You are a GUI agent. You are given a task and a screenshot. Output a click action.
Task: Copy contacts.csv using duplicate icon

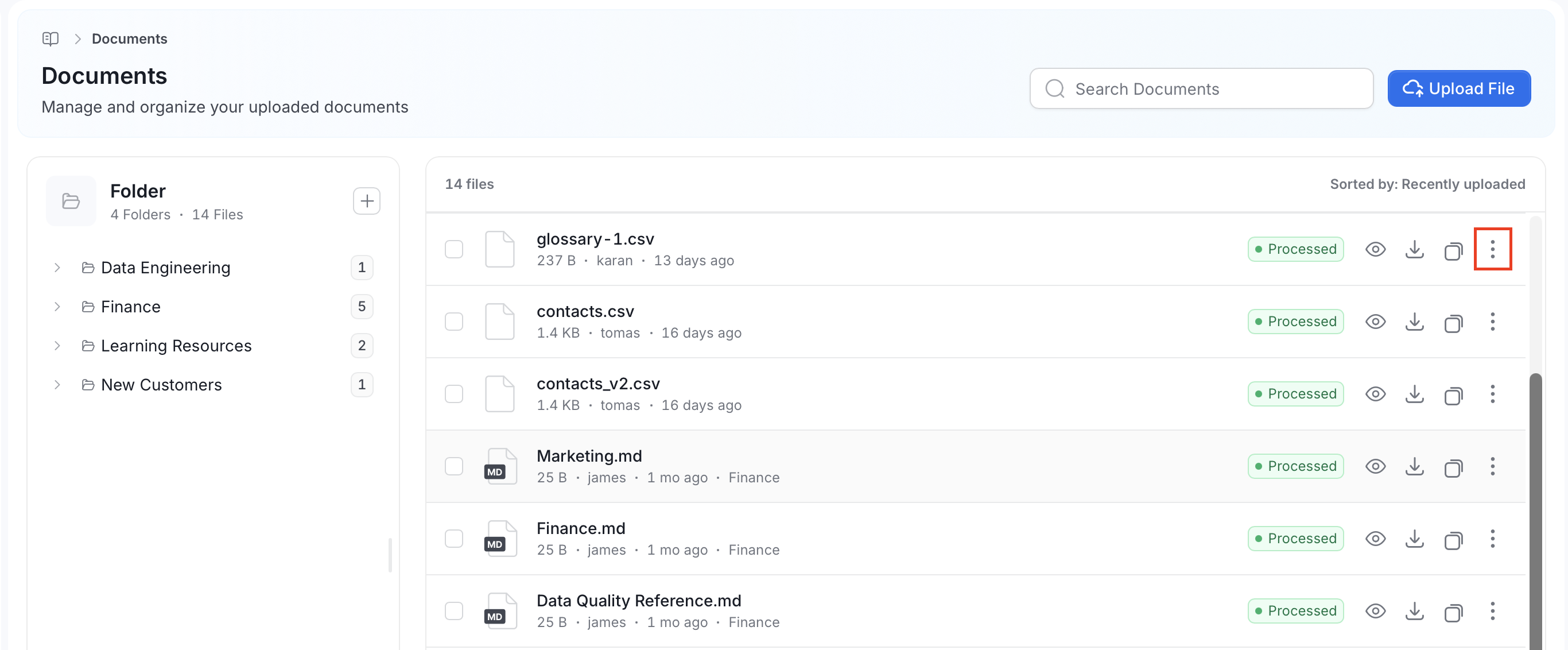pos(1453,323)
